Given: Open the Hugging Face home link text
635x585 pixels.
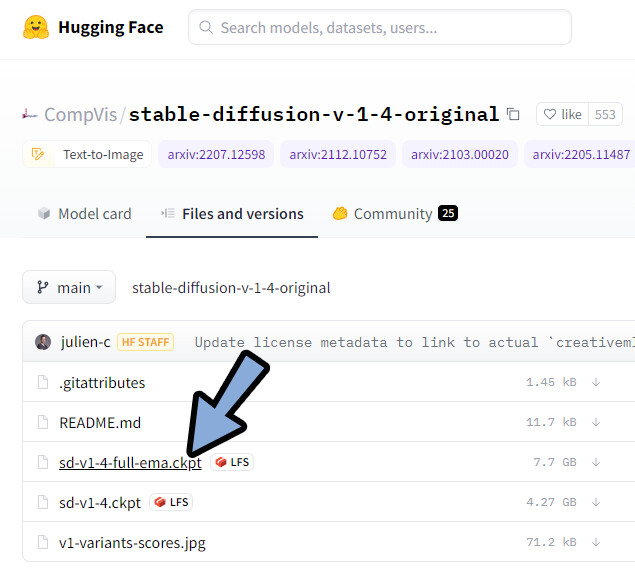Looking at the screenshot, I should (x=111, y=28).
